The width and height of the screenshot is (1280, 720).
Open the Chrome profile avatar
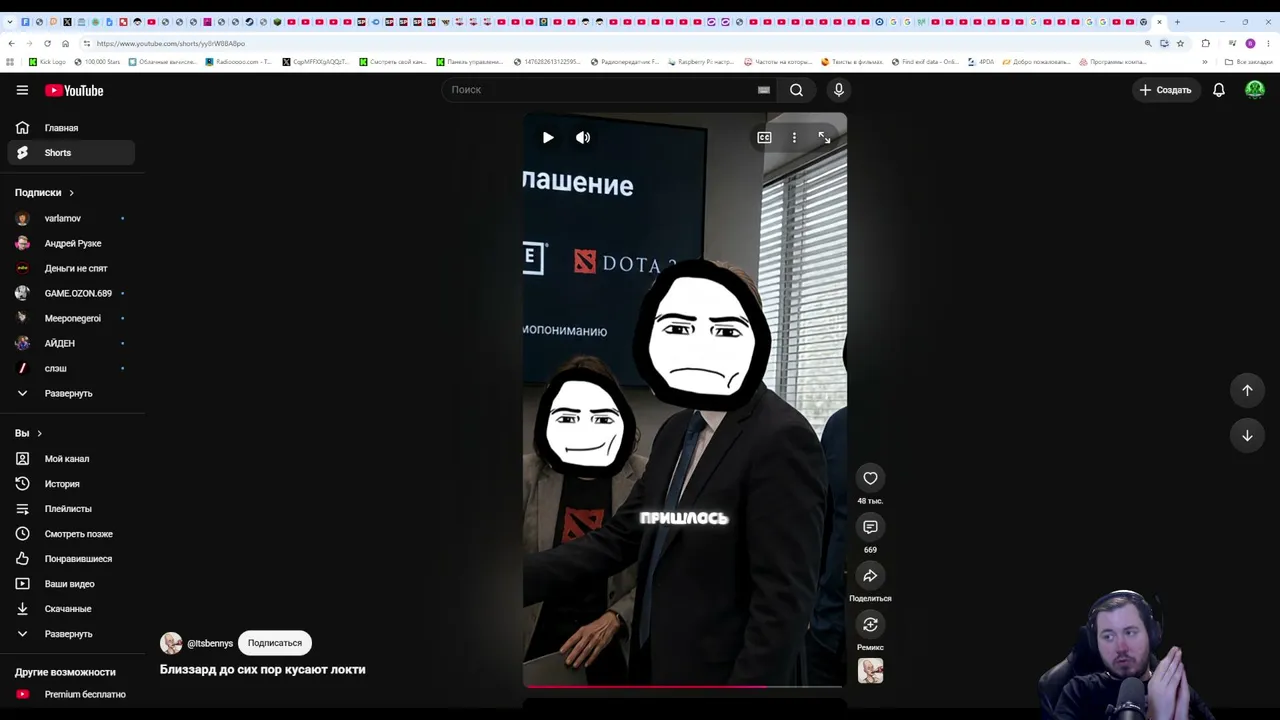click(x=1250, y=43)
